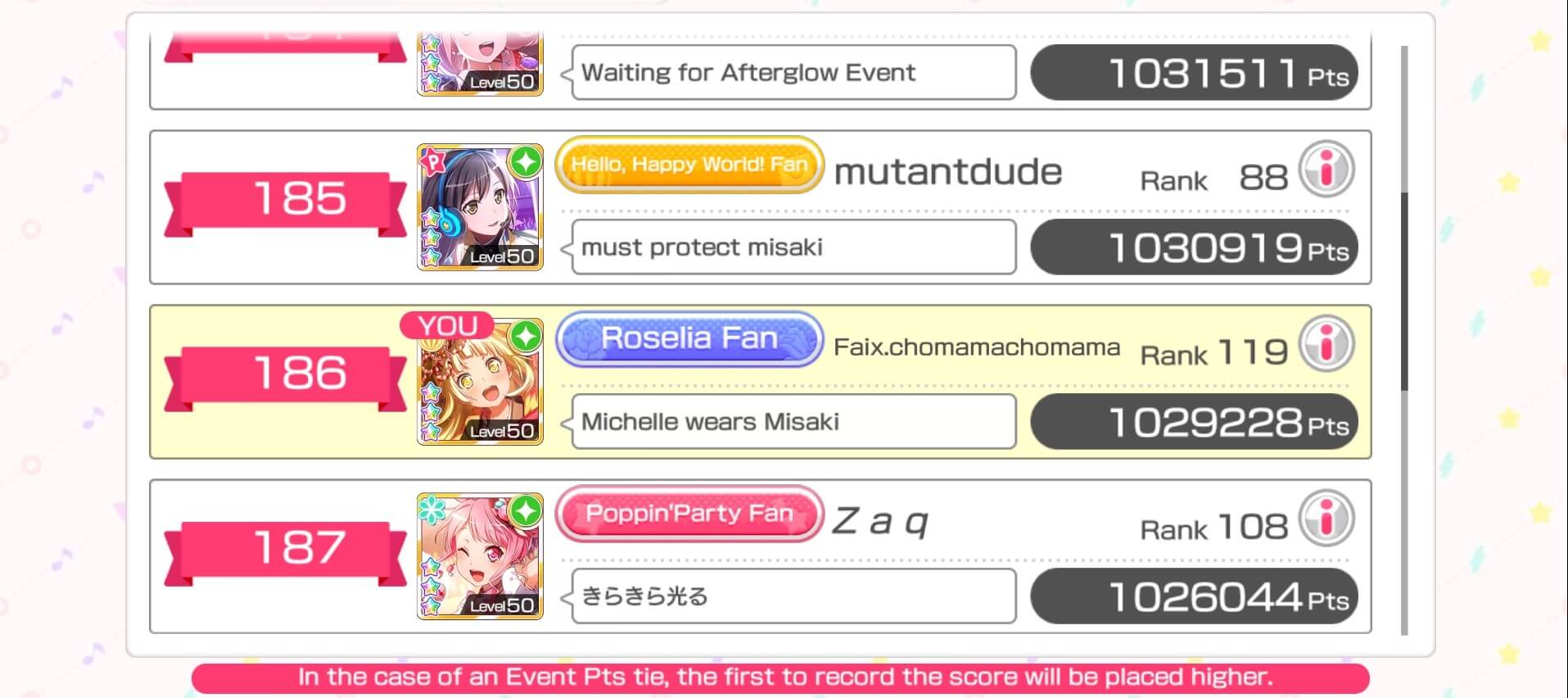This screenshot has height=698, width=1568.
Task: Tap Zaq's pink-haired card thumbnail
Action: click(x=481, y=556)
